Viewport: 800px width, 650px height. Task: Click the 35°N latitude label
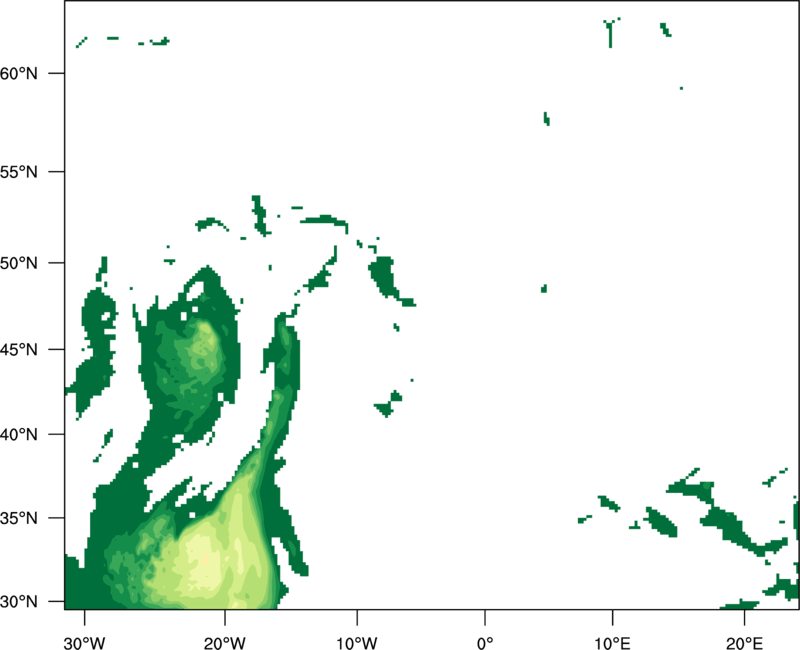pyautogui.click(x=18, y=518)
